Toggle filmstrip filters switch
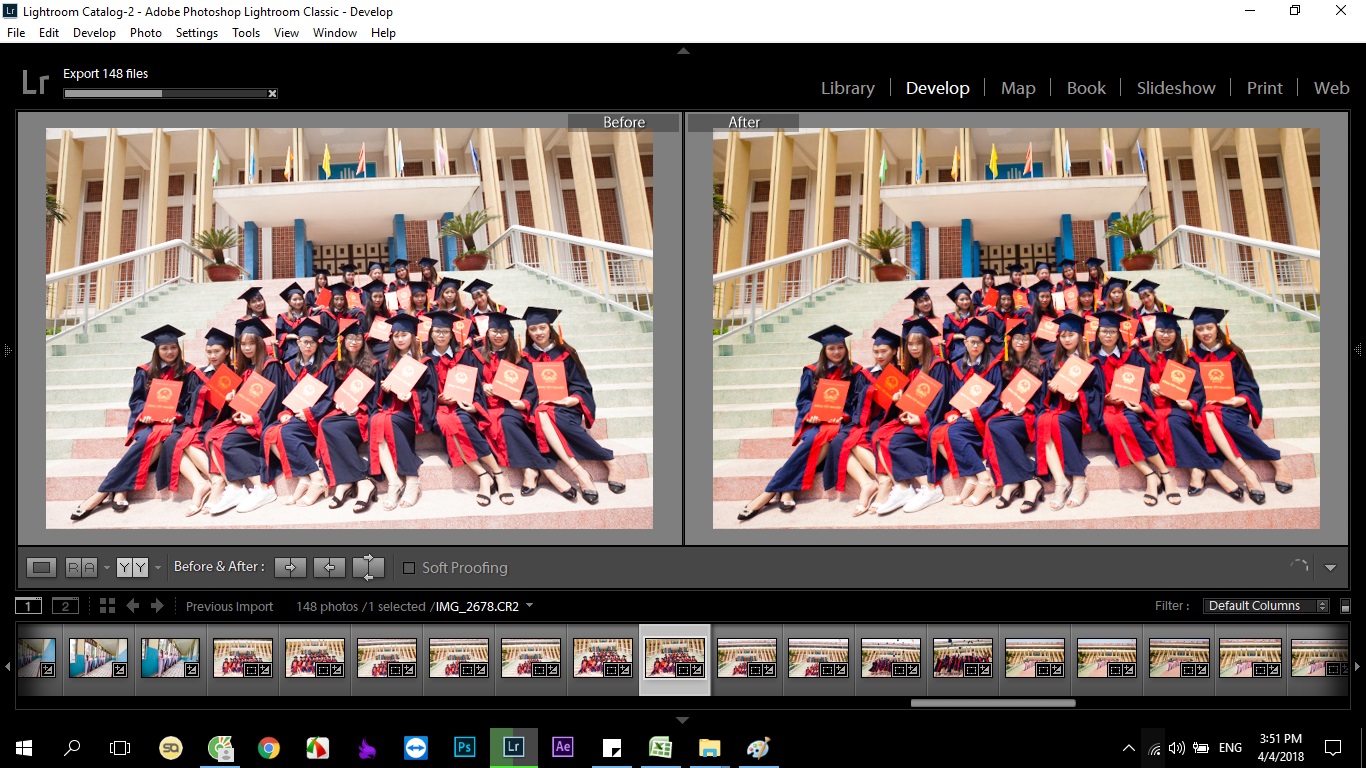Viewport: 1366px width, 768px height. pos(1345,606)
